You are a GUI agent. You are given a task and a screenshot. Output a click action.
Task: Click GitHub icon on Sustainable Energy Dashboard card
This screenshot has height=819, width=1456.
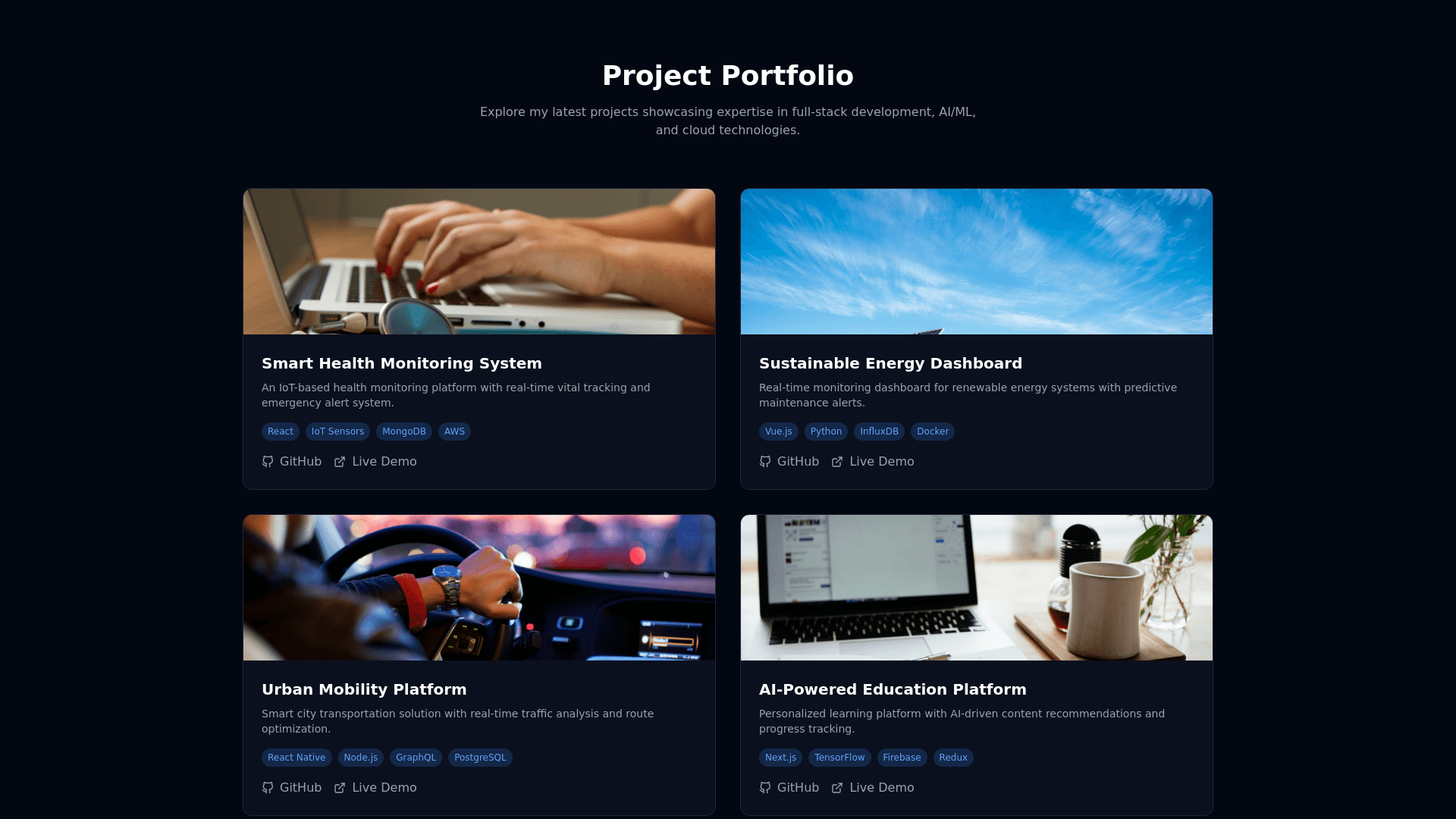pyautogui.click(x=765, y=462)
